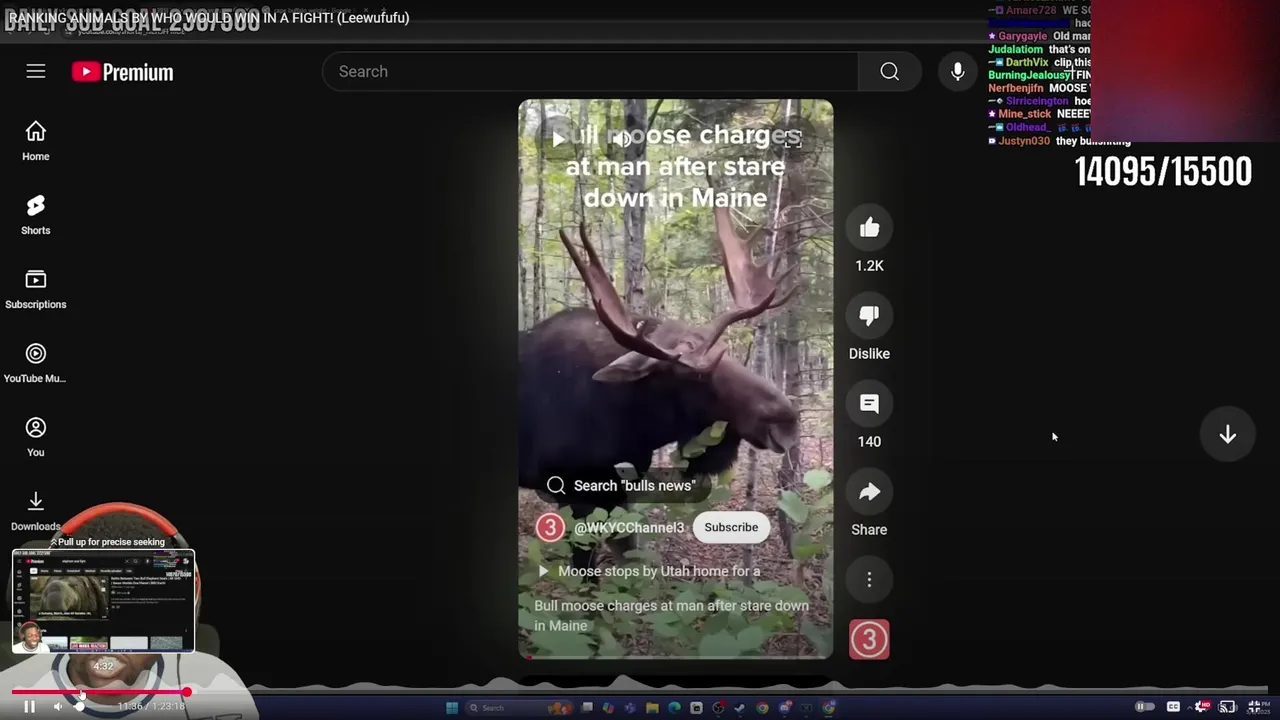This screenshot has height=720, width=1280.
Task: Open the comments showing 140
Action: click(869, 404)
